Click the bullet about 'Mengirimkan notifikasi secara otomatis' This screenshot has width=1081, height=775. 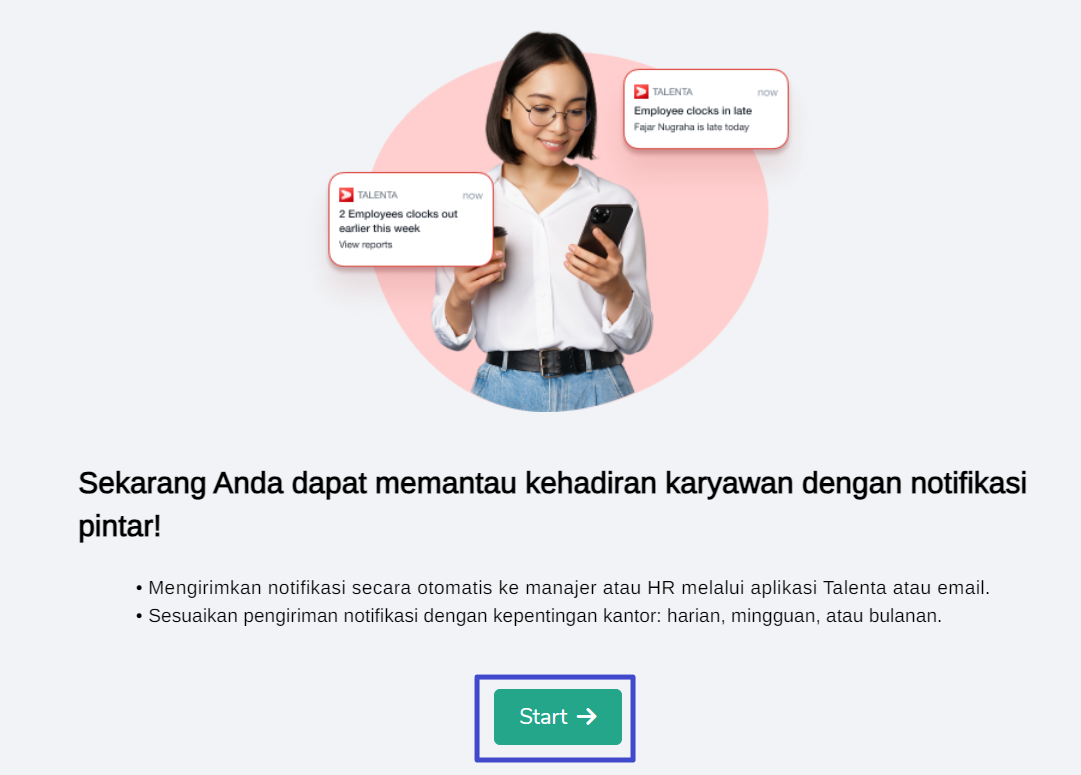click(563, 587)
